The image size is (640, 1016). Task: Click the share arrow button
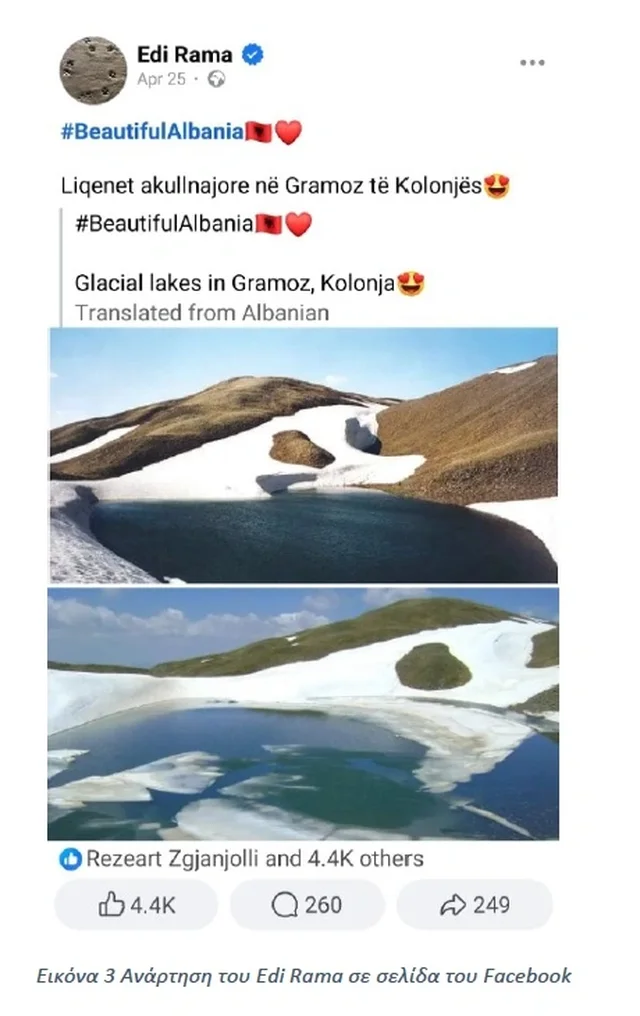click(x=474, y=905)
